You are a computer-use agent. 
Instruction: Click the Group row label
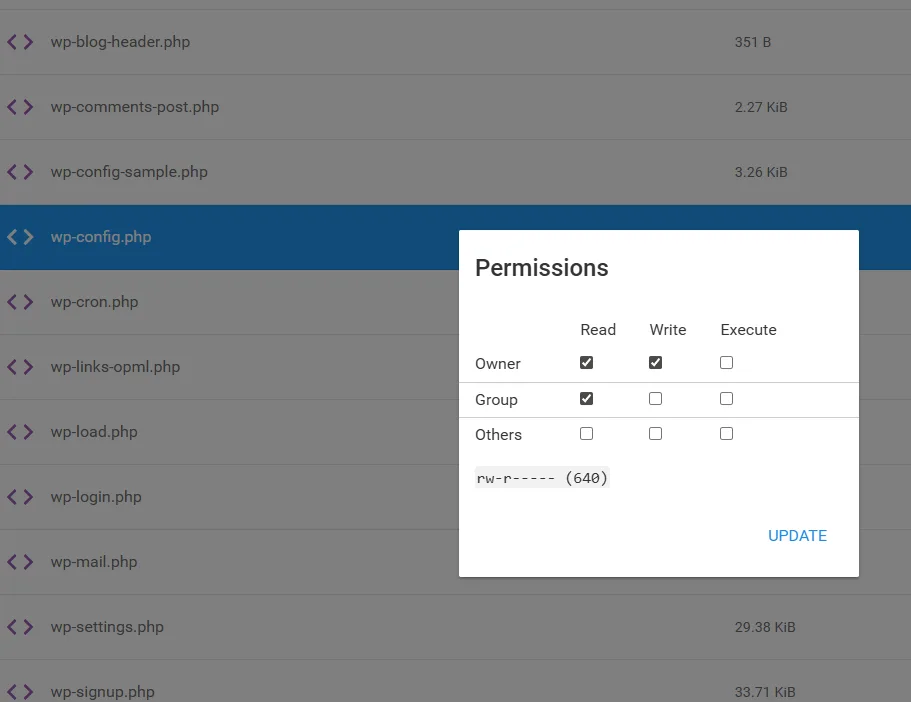496,400
